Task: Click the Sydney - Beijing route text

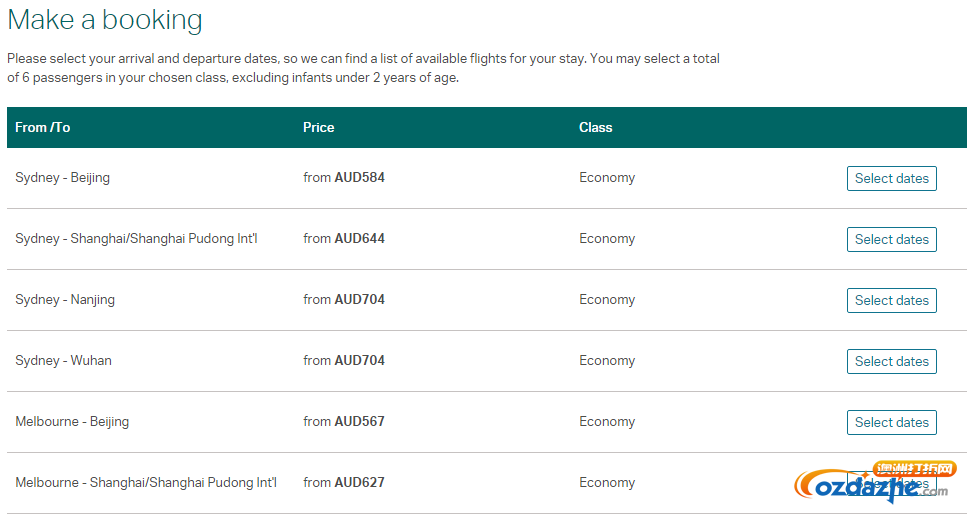Action: tap(62, 177)
